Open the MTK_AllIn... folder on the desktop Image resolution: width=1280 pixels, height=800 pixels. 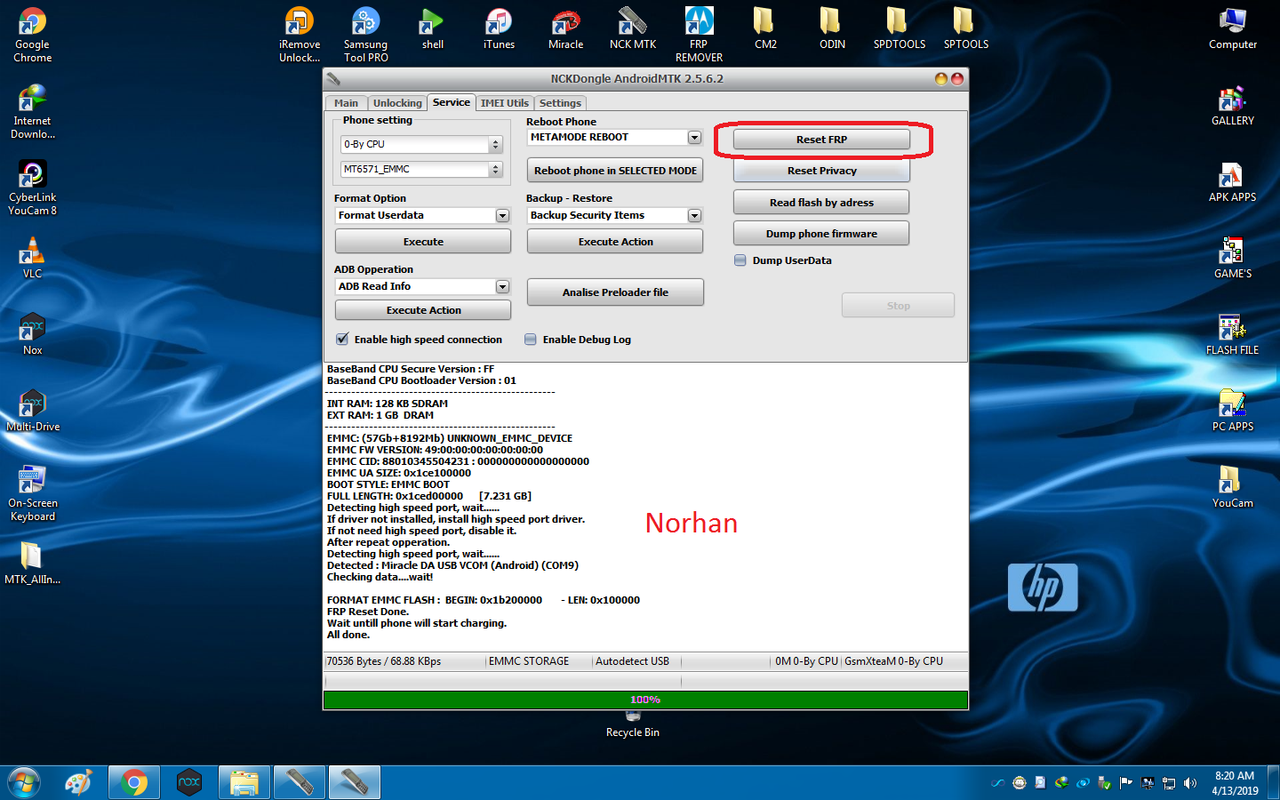32,563
